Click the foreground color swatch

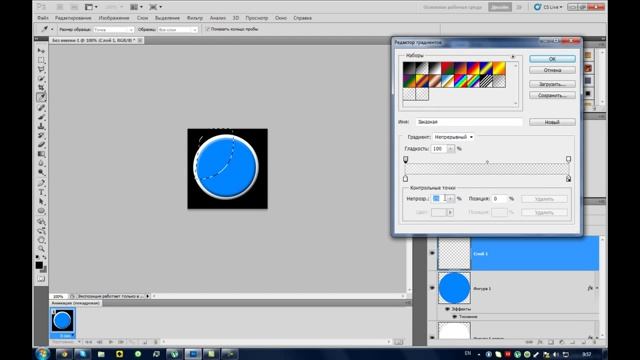39,265
